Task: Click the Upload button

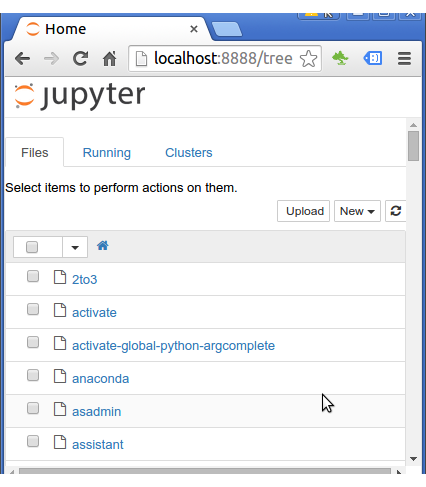Action: coord(303,211)
